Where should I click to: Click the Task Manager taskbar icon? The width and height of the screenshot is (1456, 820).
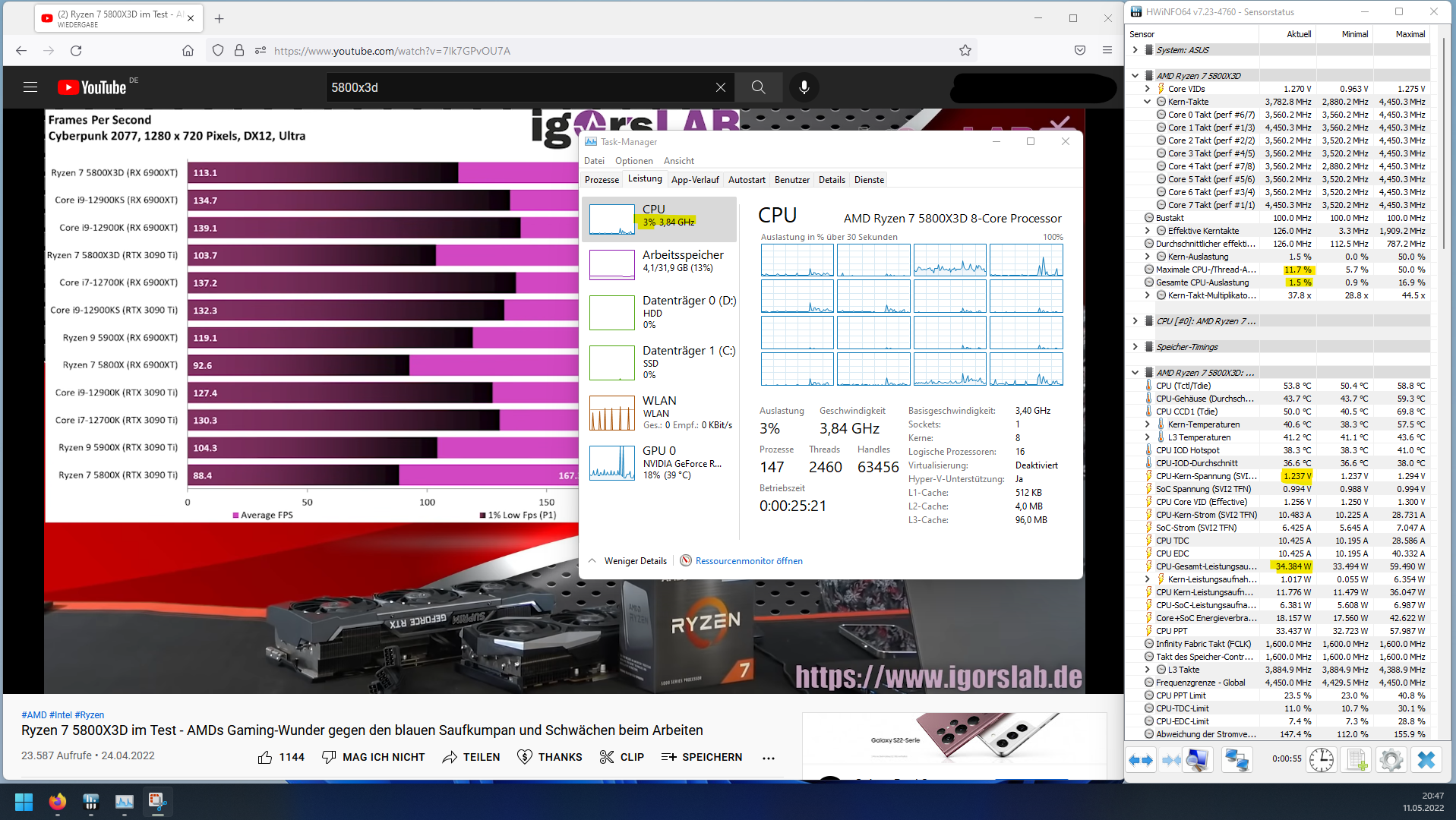124,802
